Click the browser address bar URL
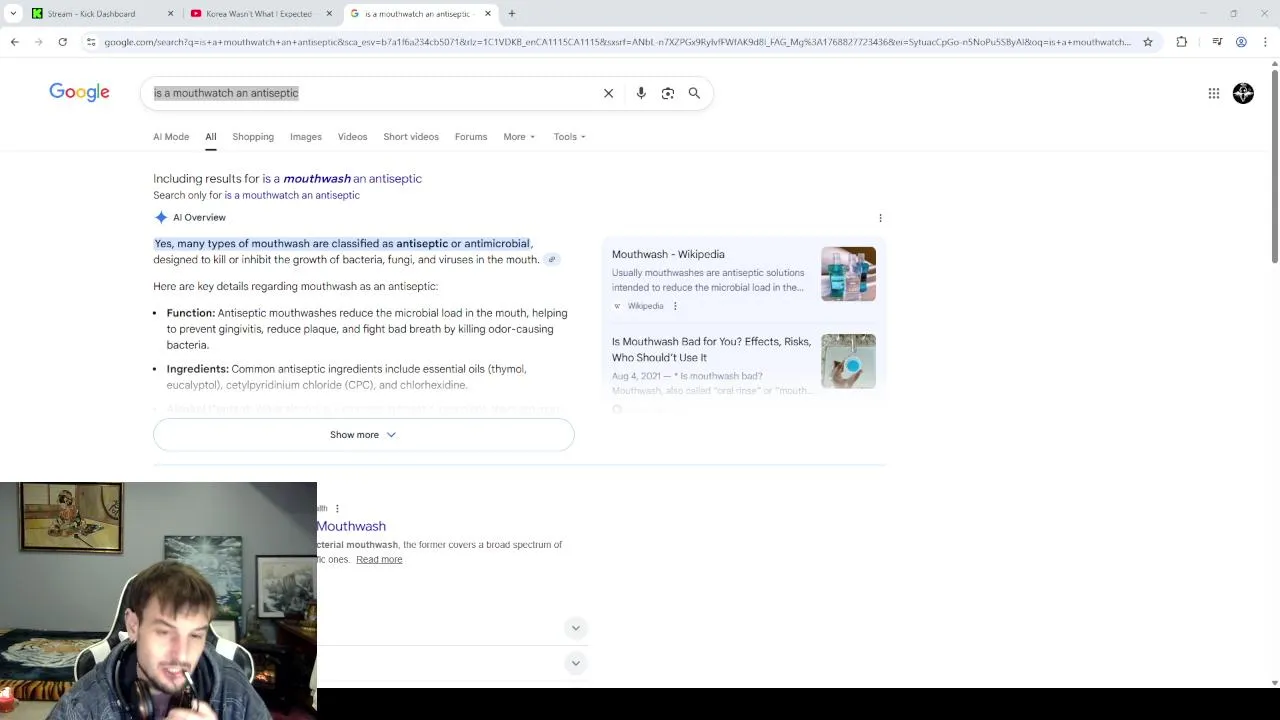Image resolution: width=1280 pixels, height=720 pixels. click(x=617, y=42)
